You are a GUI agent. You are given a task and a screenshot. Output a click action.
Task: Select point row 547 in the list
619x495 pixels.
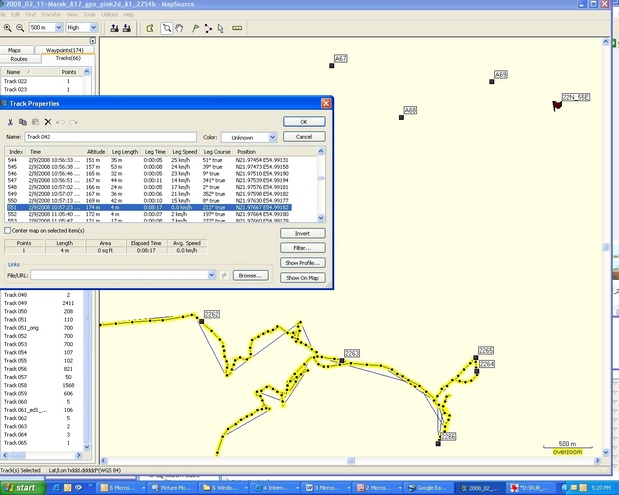pyautogui.click(x=149, y=180)
